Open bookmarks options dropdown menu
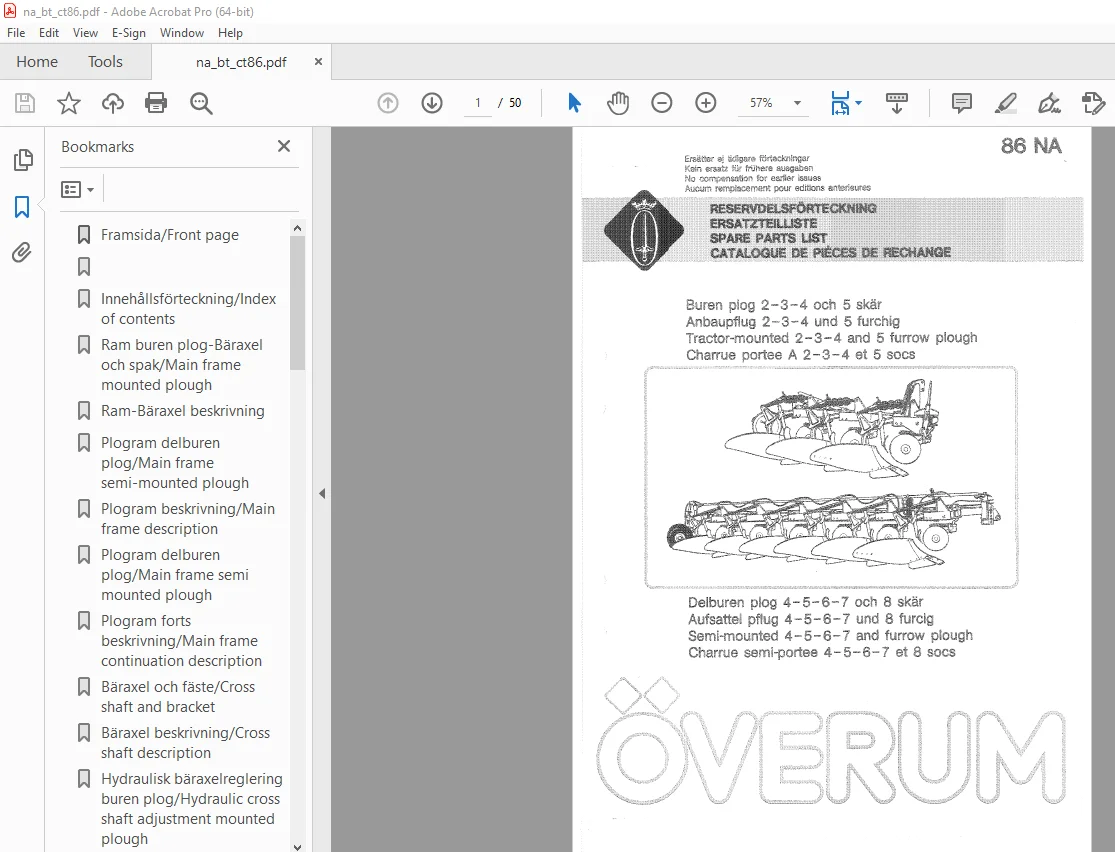The width and height of the screenshot is (1115, 852). pyautogui.click(x=78, y=189)
